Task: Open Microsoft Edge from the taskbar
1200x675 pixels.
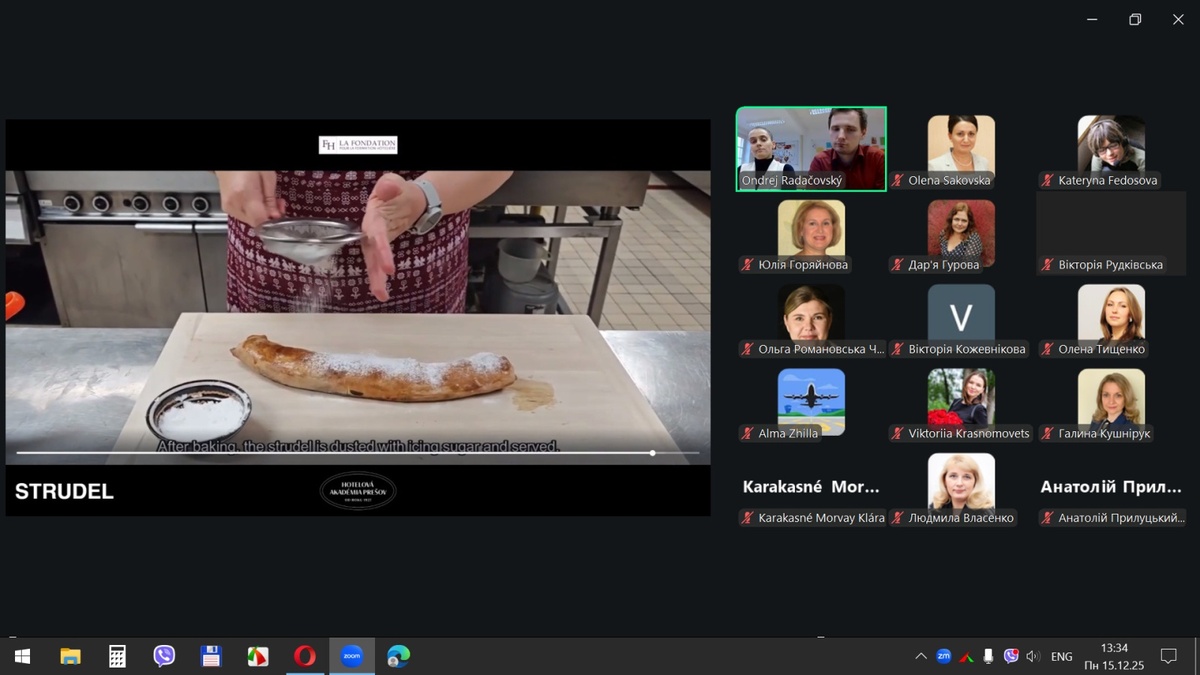Action: pyautogui.click(x=398, y=656)
